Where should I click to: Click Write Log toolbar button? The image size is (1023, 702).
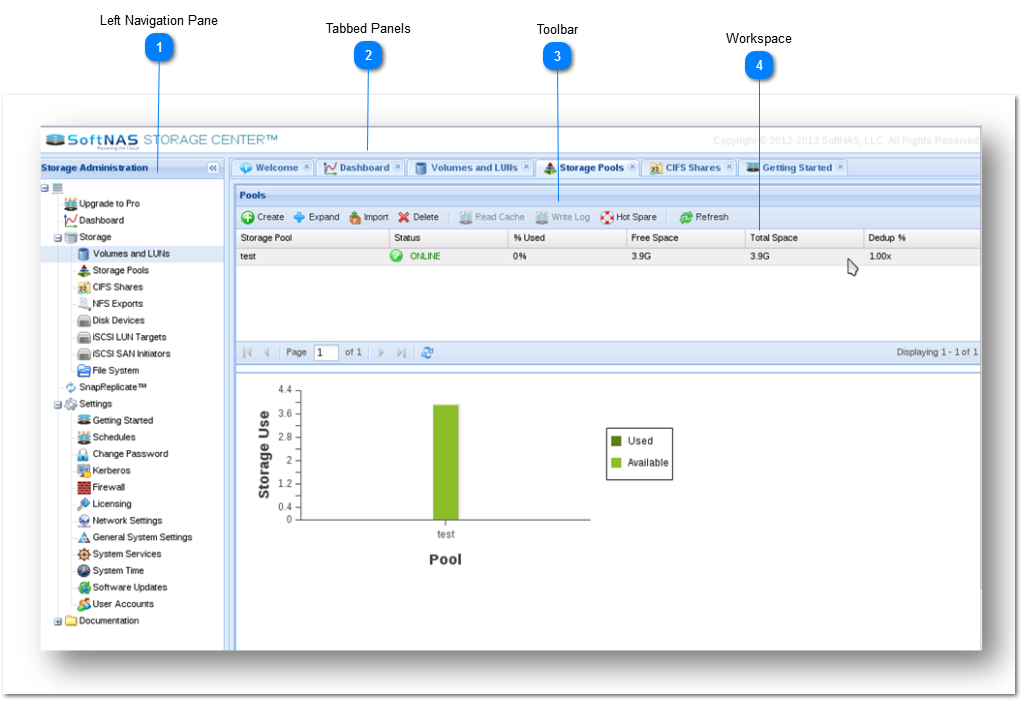(x=562, y=217)
